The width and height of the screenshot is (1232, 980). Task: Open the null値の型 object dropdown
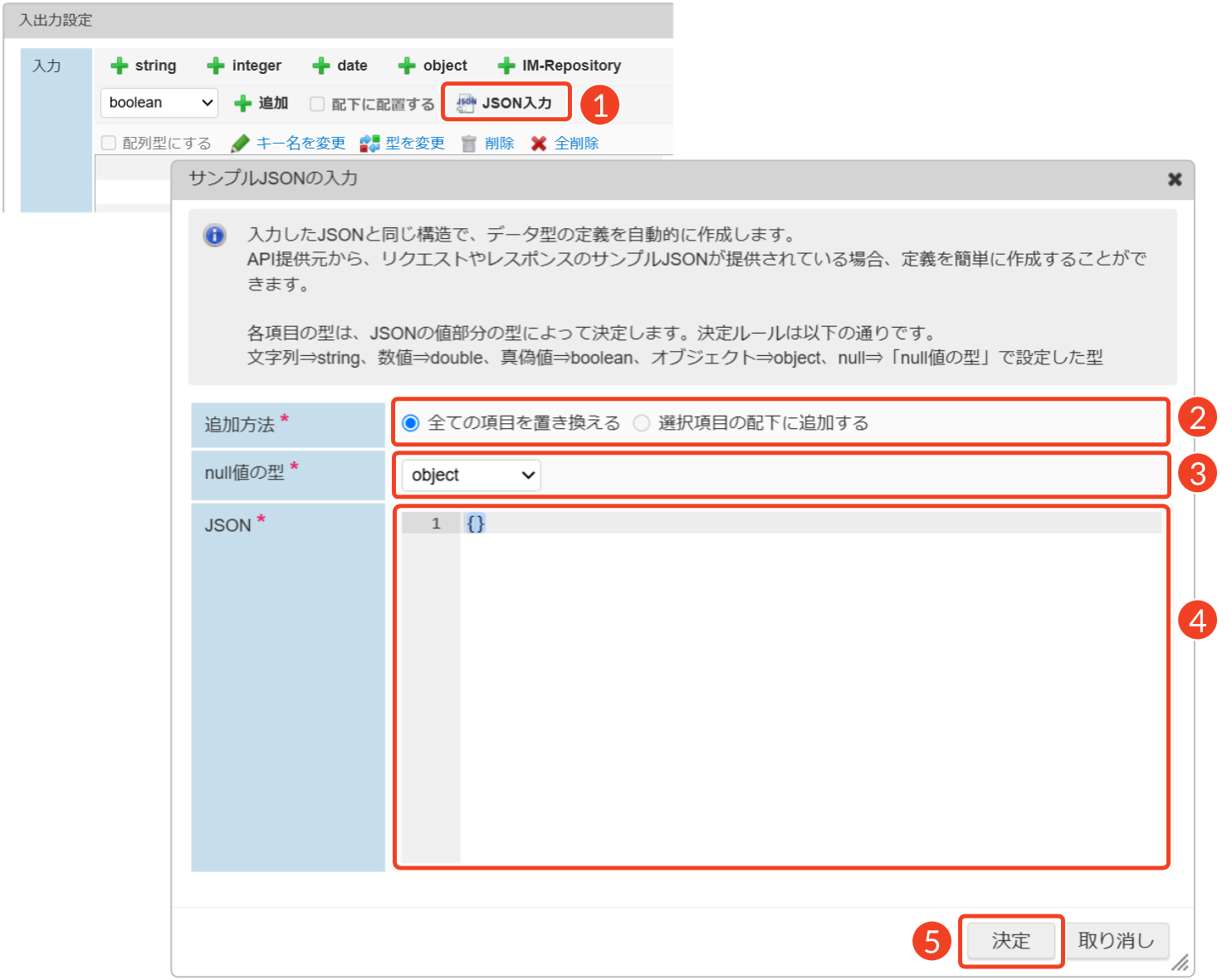pos(471,475)
